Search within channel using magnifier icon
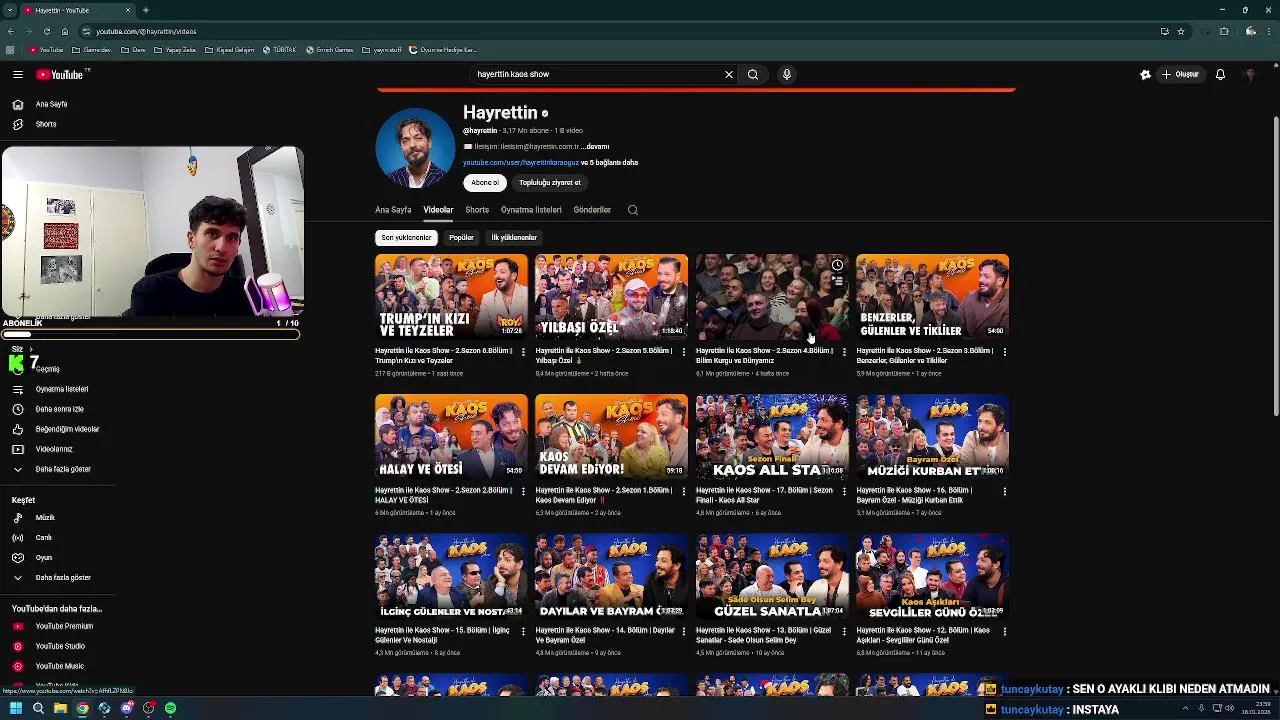 click(x=632, y=210)
